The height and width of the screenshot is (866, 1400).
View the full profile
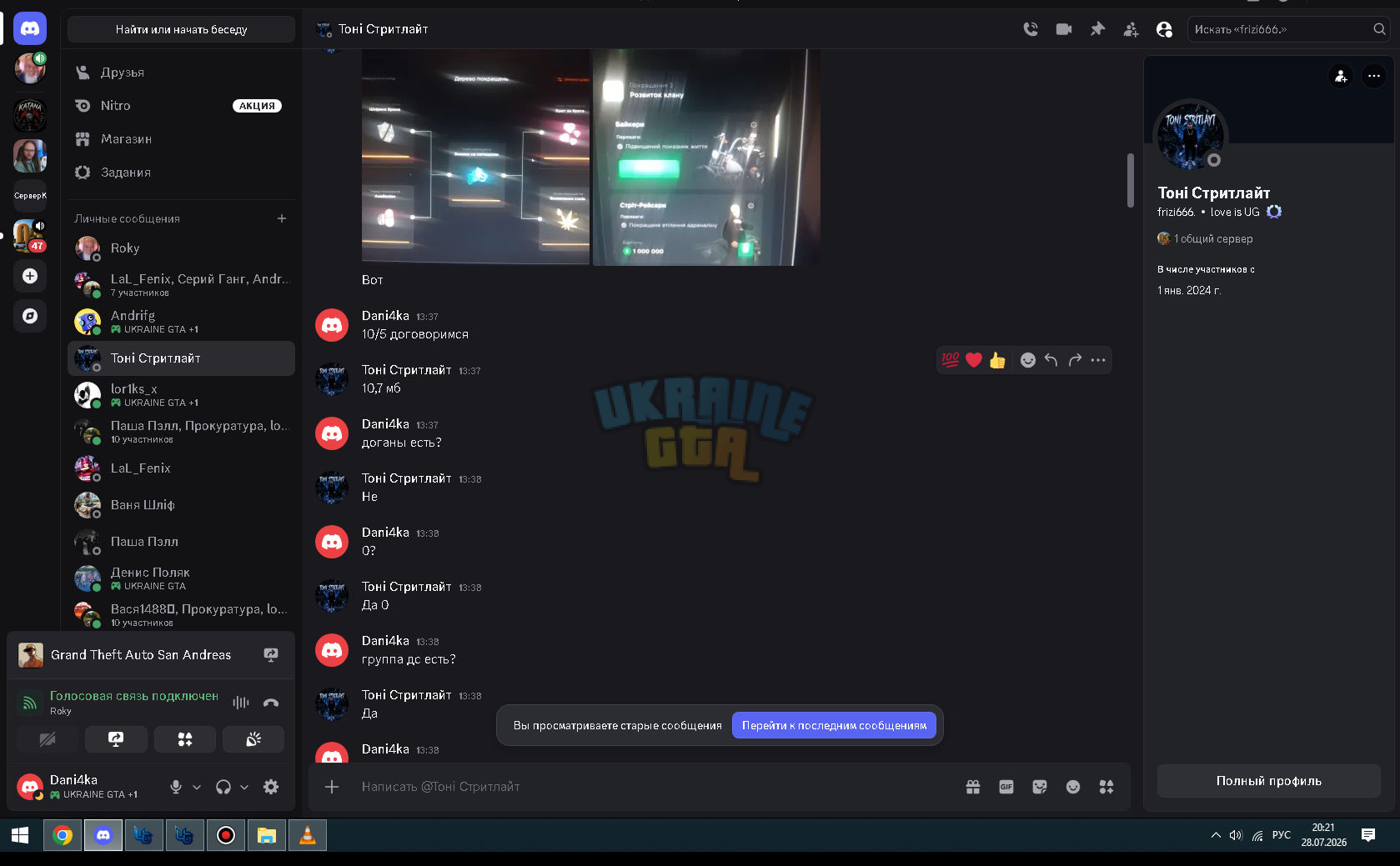[x=1269, y=781]
